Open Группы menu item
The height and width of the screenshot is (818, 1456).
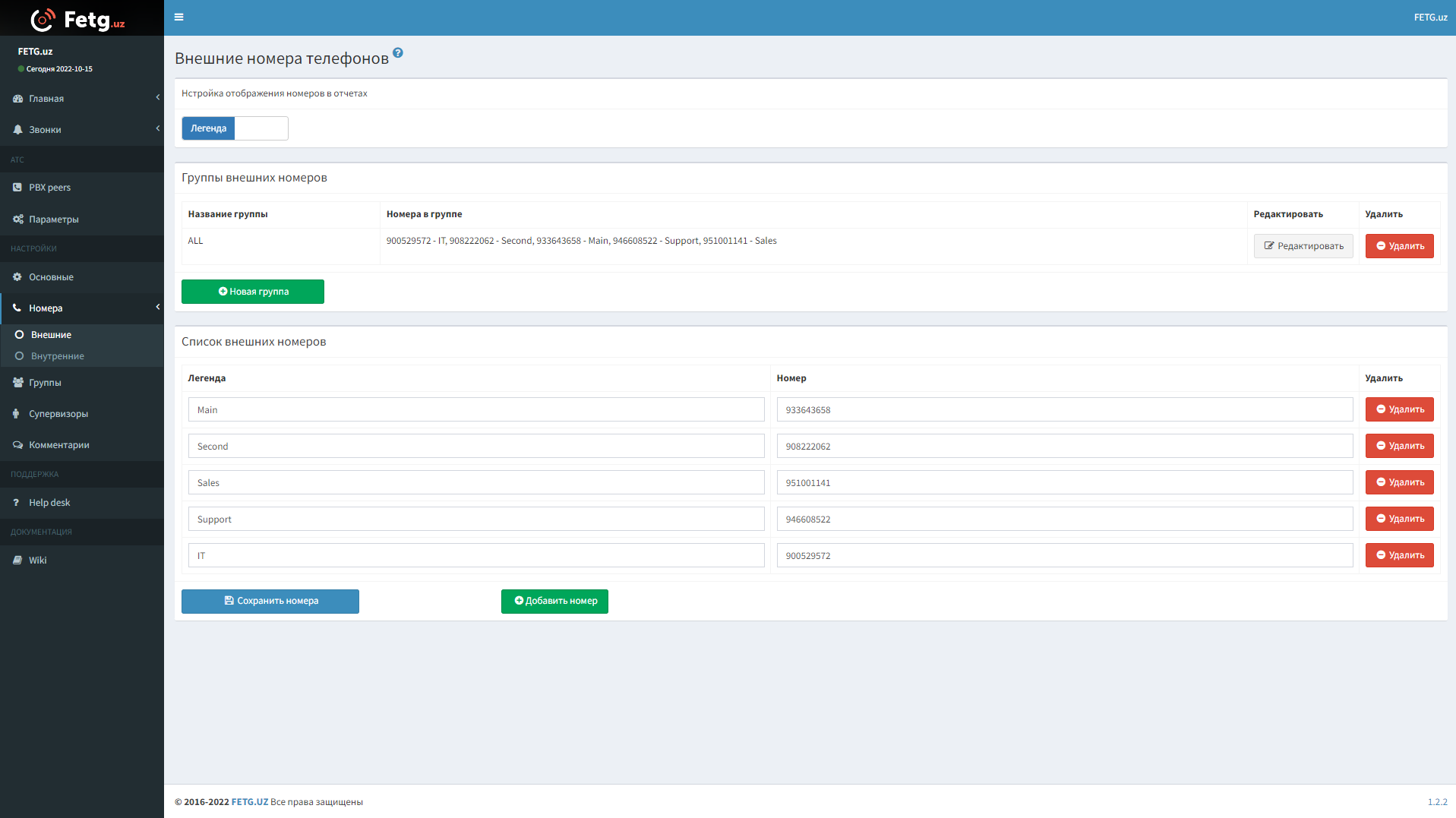(x=45, y=383)
